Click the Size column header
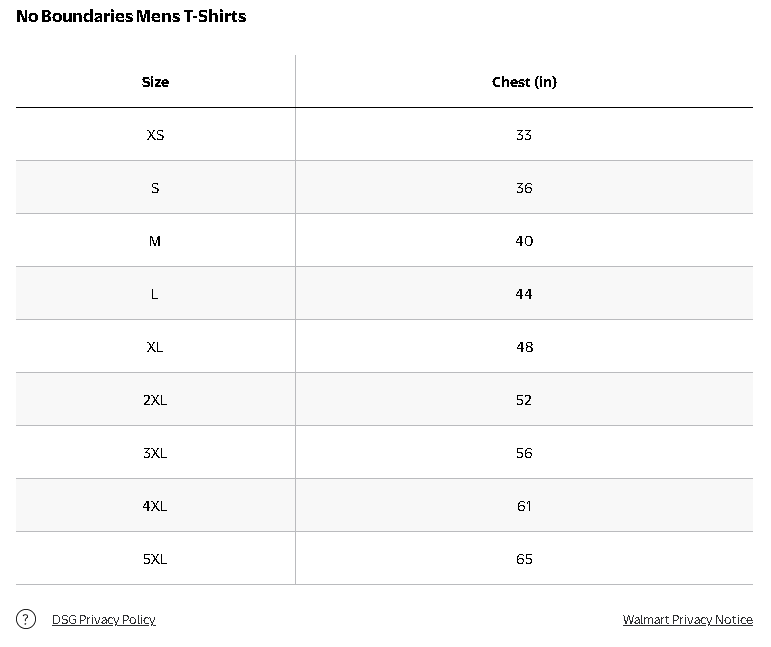This screenshot has width=771, height=647. [155, 82]
